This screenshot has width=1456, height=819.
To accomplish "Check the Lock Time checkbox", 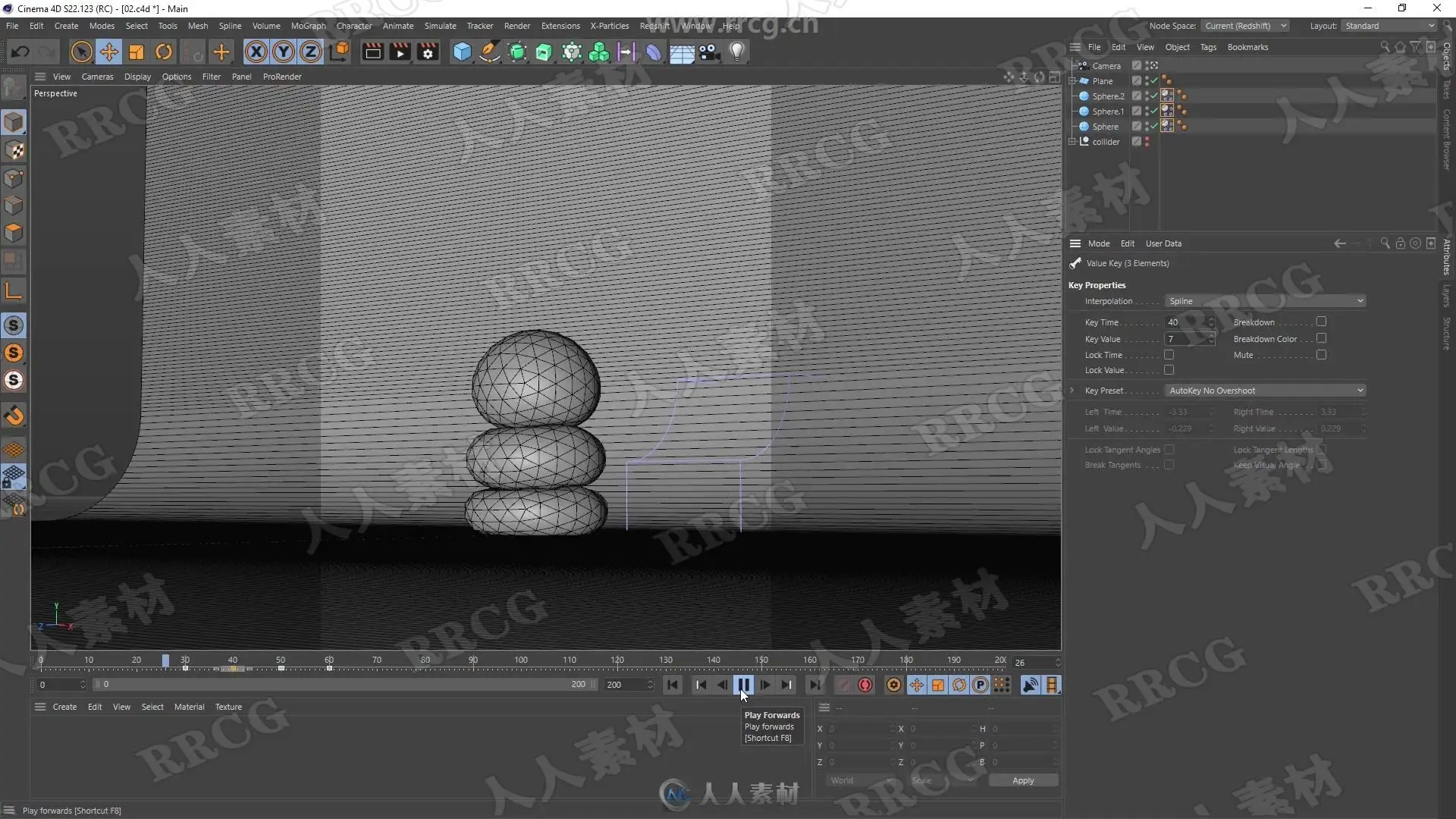I will (x=1169, y=354).
